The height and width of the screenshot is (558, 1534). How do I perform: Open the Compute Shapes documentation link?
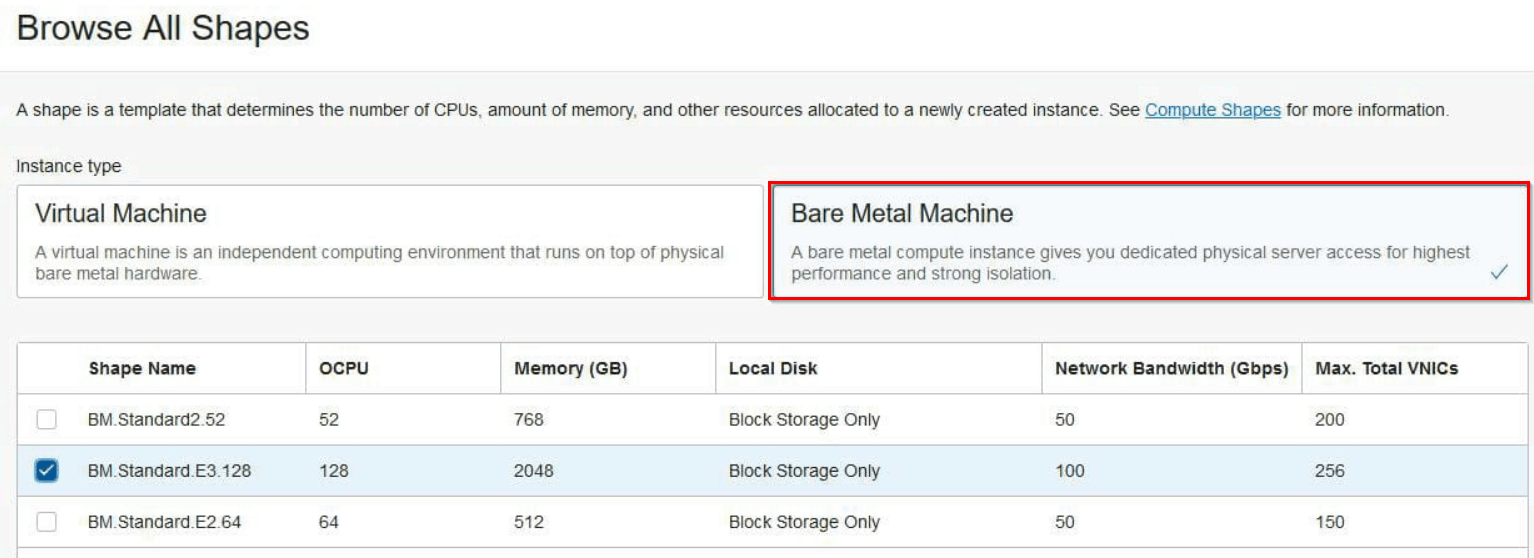point(1212,110)
